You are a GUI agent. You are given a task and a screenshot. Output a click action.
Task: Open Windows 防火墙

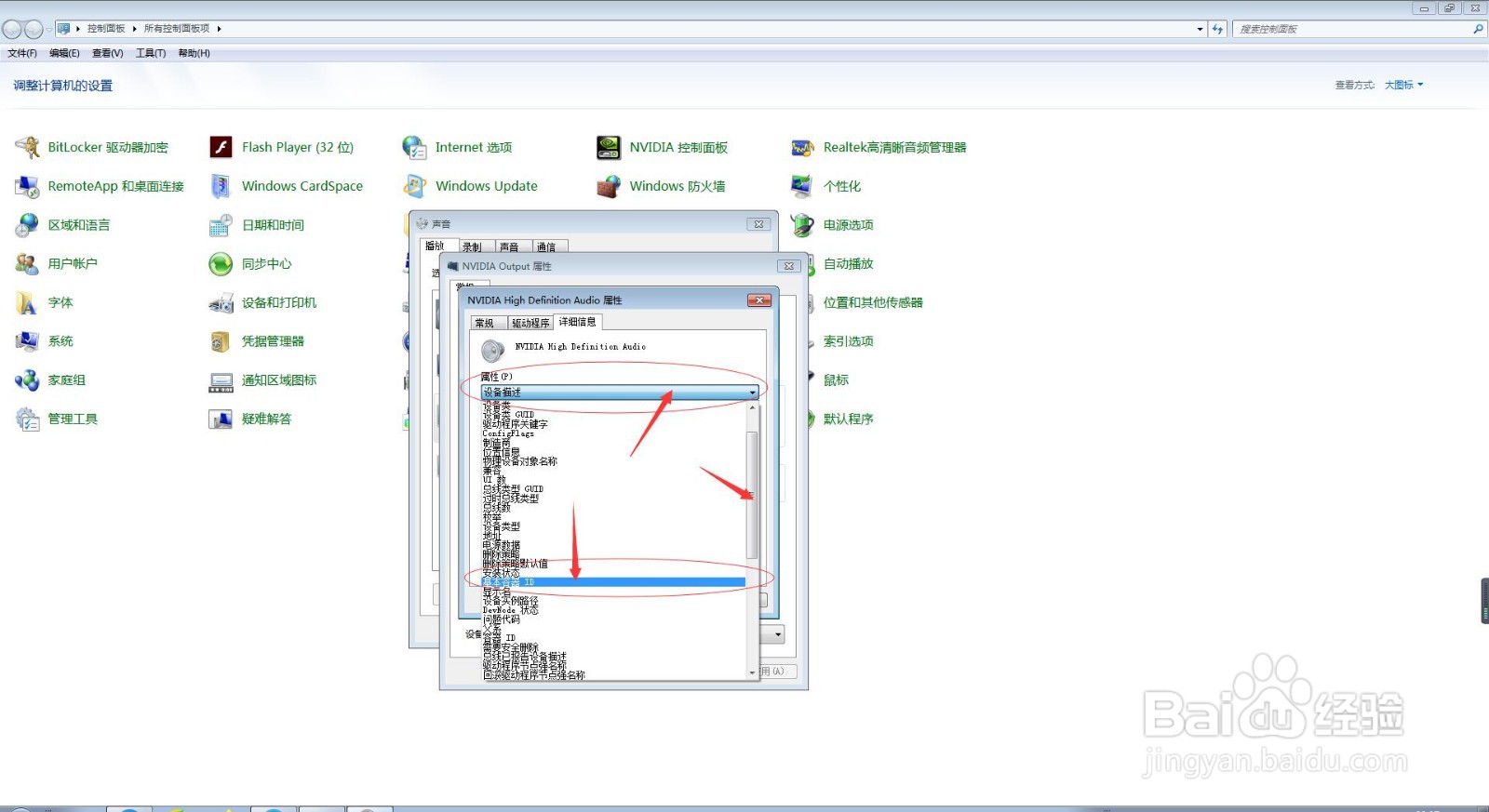(x=661, y=186)
